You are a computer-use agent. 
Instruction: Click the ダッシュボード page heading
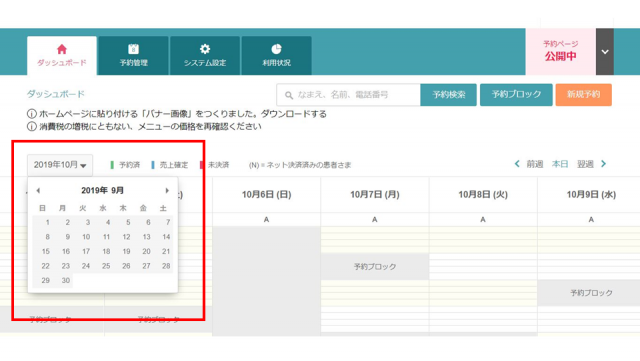pos(56,94)
